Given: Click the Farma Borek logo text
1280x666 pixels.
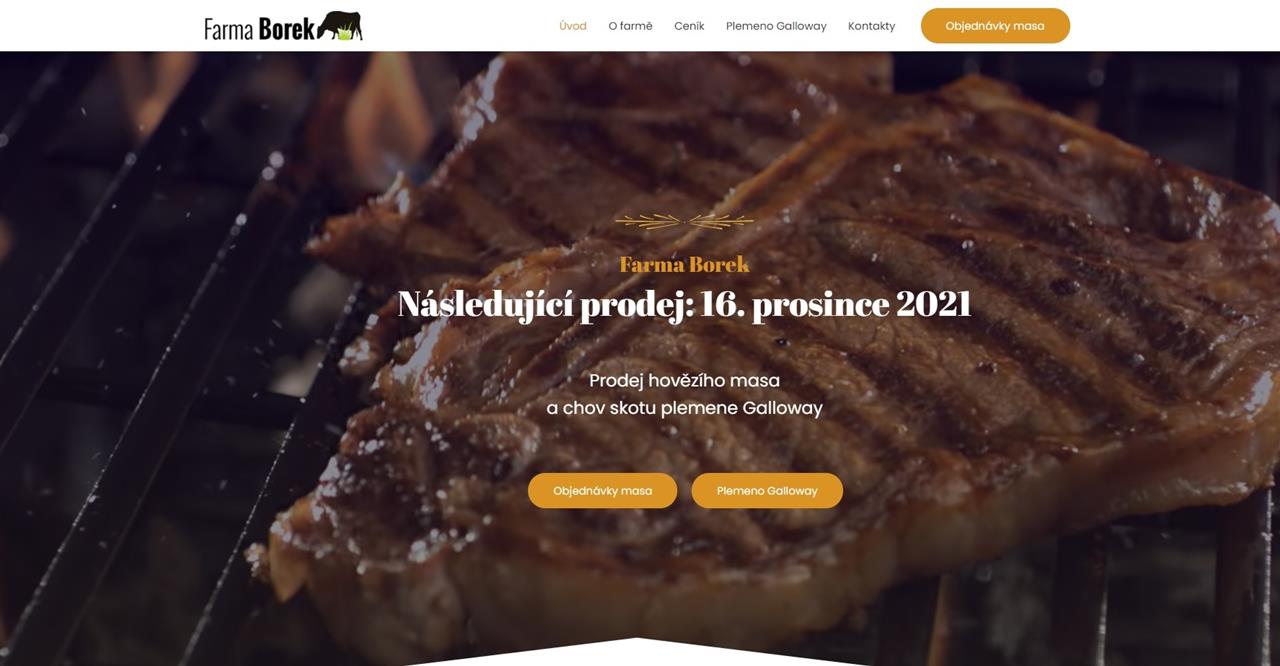Looking at the screenshot, I should 260,28.
